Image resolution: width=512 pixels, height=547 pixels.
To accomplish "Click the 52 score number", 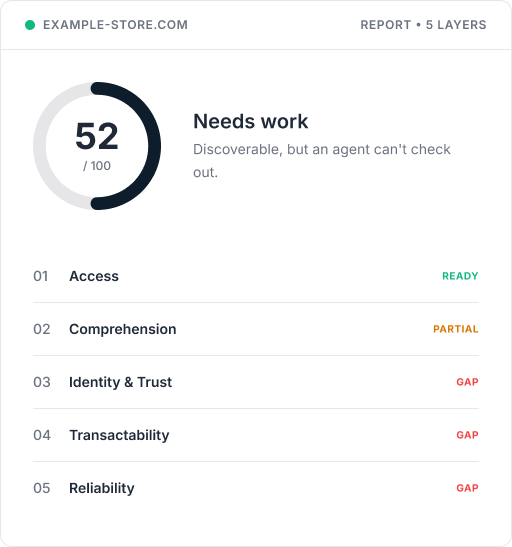I will click(97, 136).
